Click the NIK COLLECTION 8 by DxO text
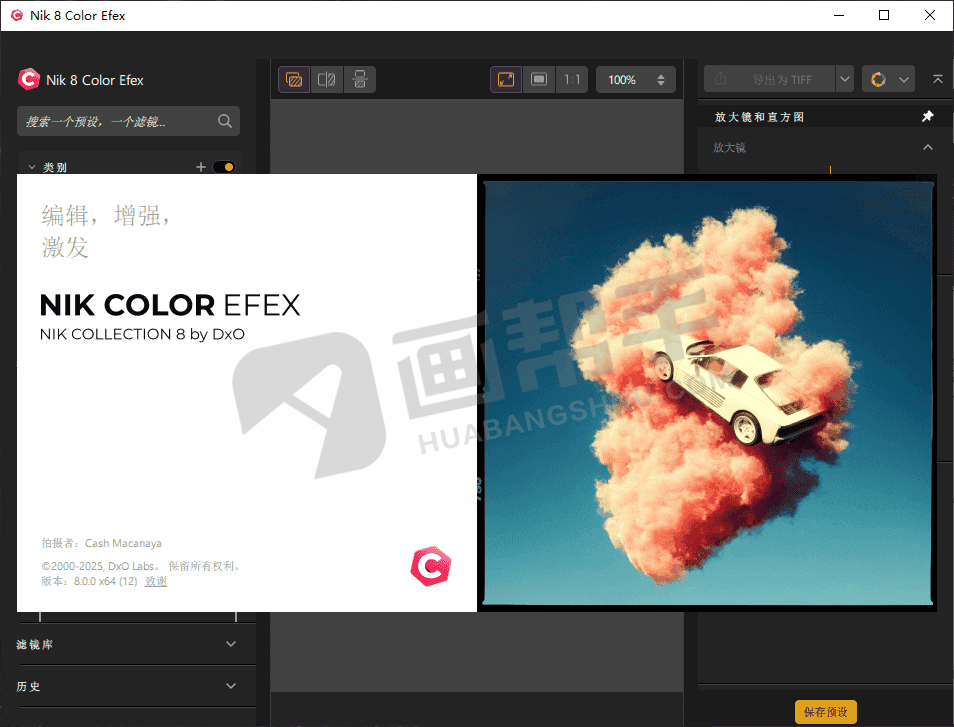Viewport: 954px width, 727px height. (x=142, y=334)
